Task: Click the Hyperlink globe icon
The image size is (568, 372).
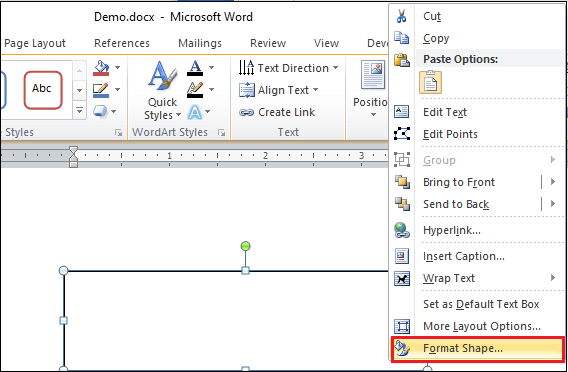Action: (402, 230)
